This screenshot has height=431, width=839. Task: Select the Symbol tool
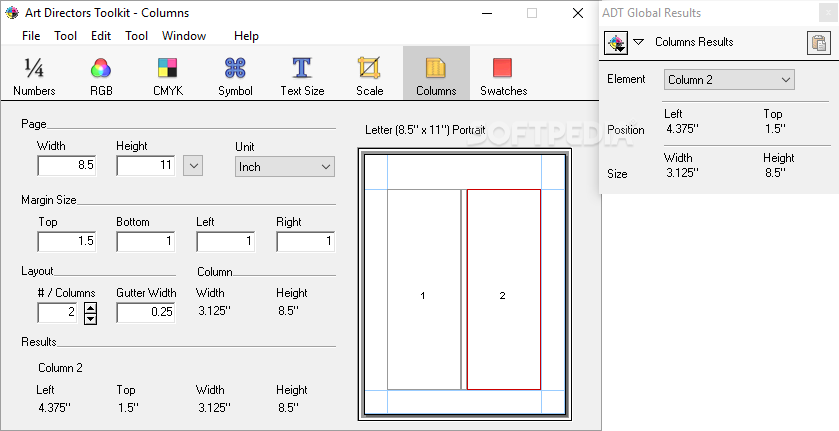235,77
